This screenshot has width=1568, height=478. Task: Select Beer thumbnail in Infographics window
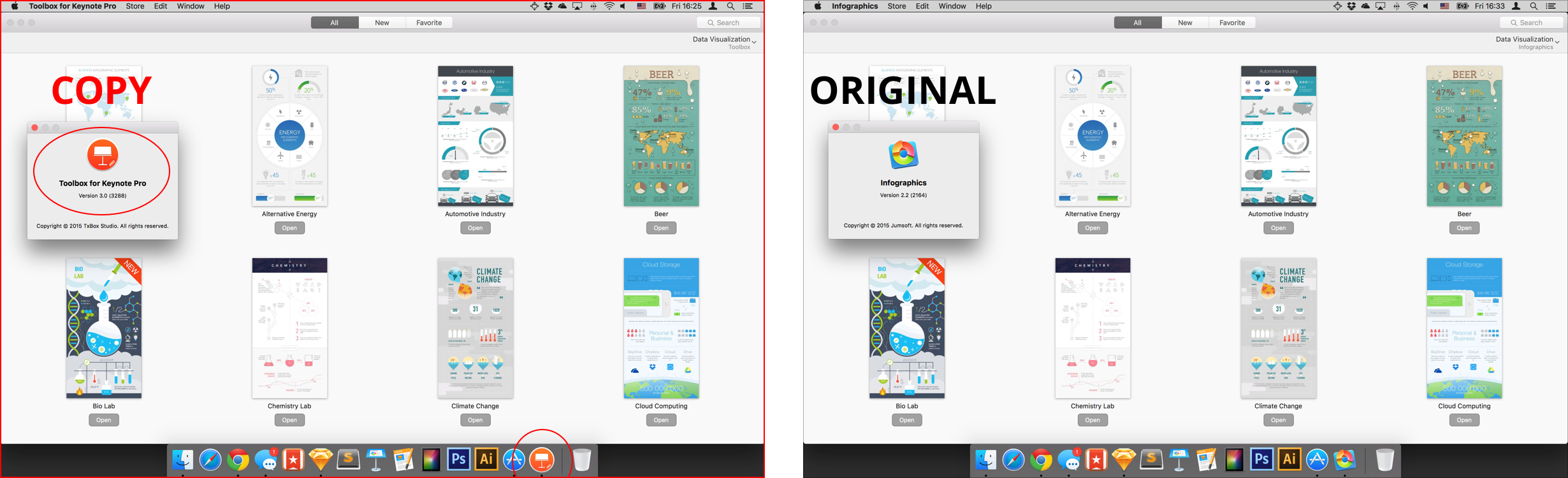pyautogui.click(x=1464, y=136)
